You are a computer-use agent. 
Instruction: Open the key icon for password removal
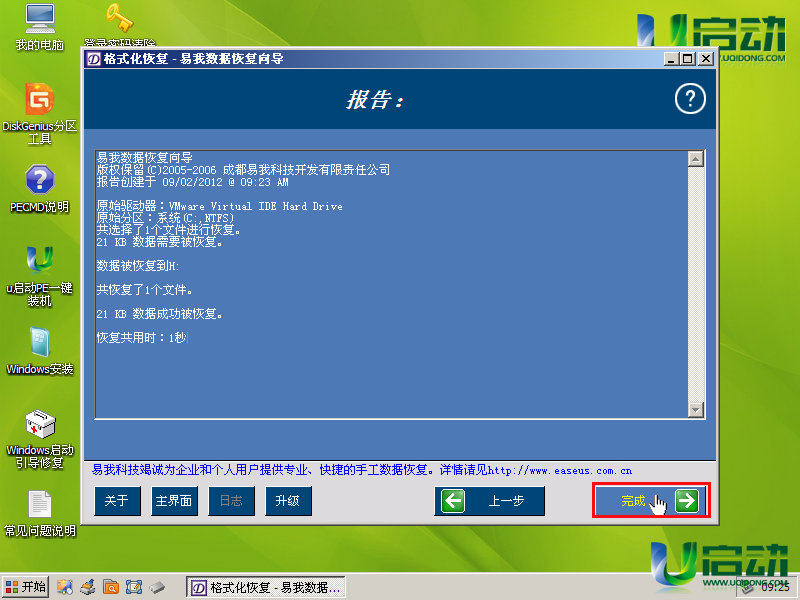(119, 18)
